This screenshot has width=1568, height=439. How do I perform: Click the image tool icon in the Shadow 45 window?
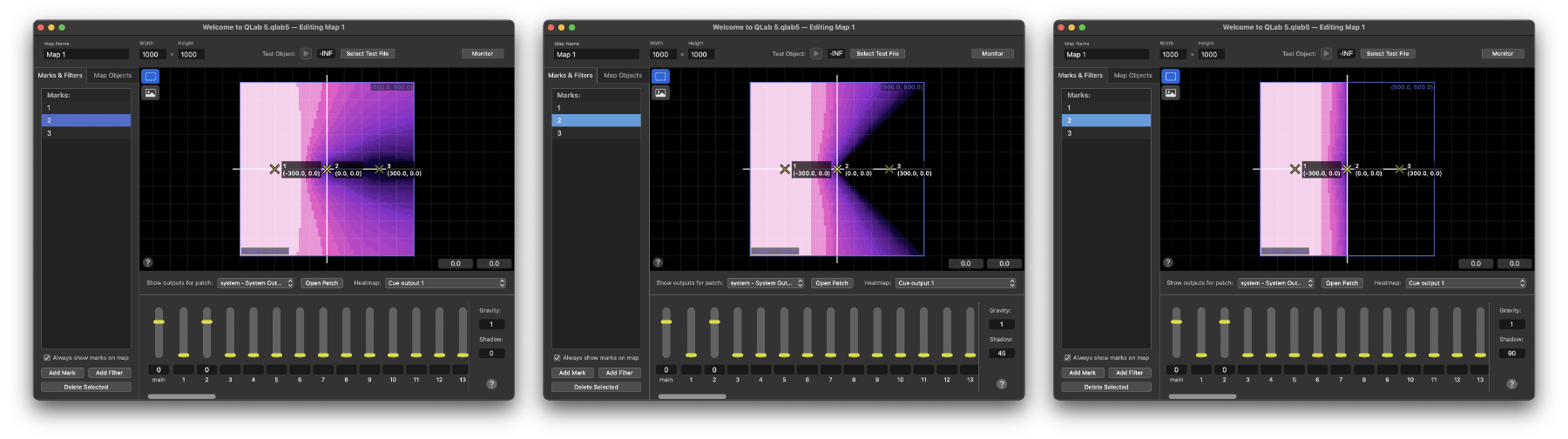pyautogui.click(x=660, y=92)
